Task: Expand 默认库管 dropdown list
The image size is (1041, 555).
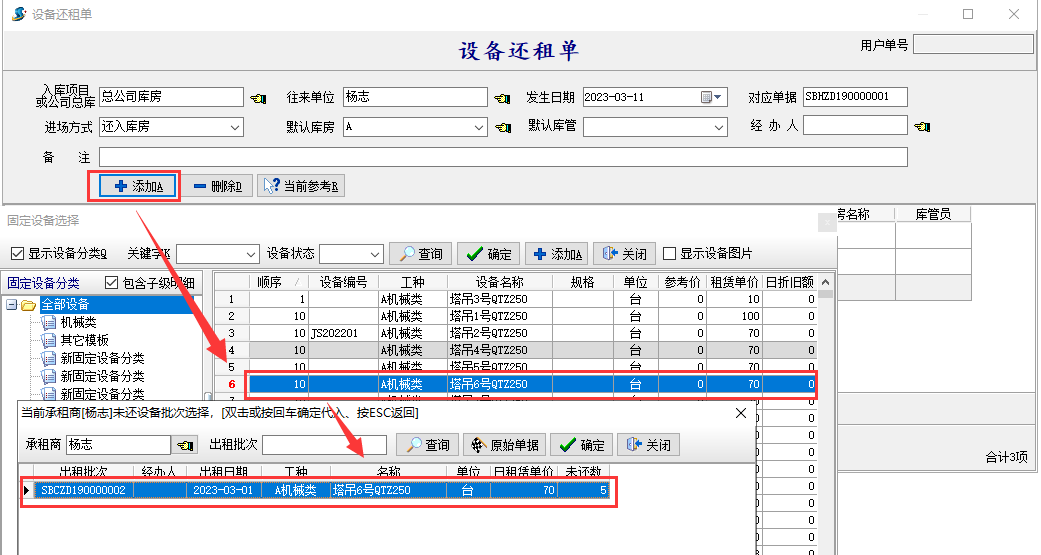Action: [719, 127]
